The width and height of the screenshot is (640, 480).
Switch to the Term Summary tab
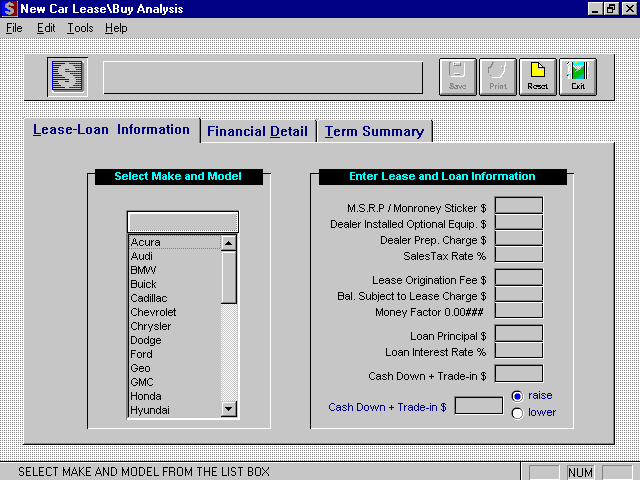pos(374,131)
